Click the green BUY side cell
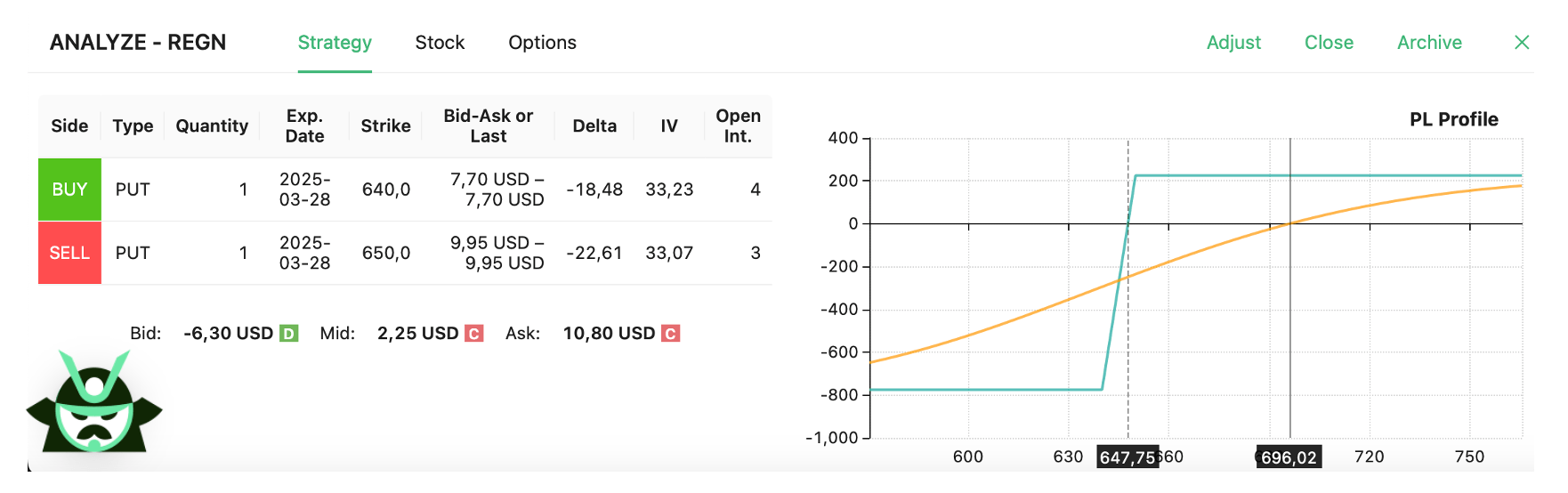 [69, 190]
